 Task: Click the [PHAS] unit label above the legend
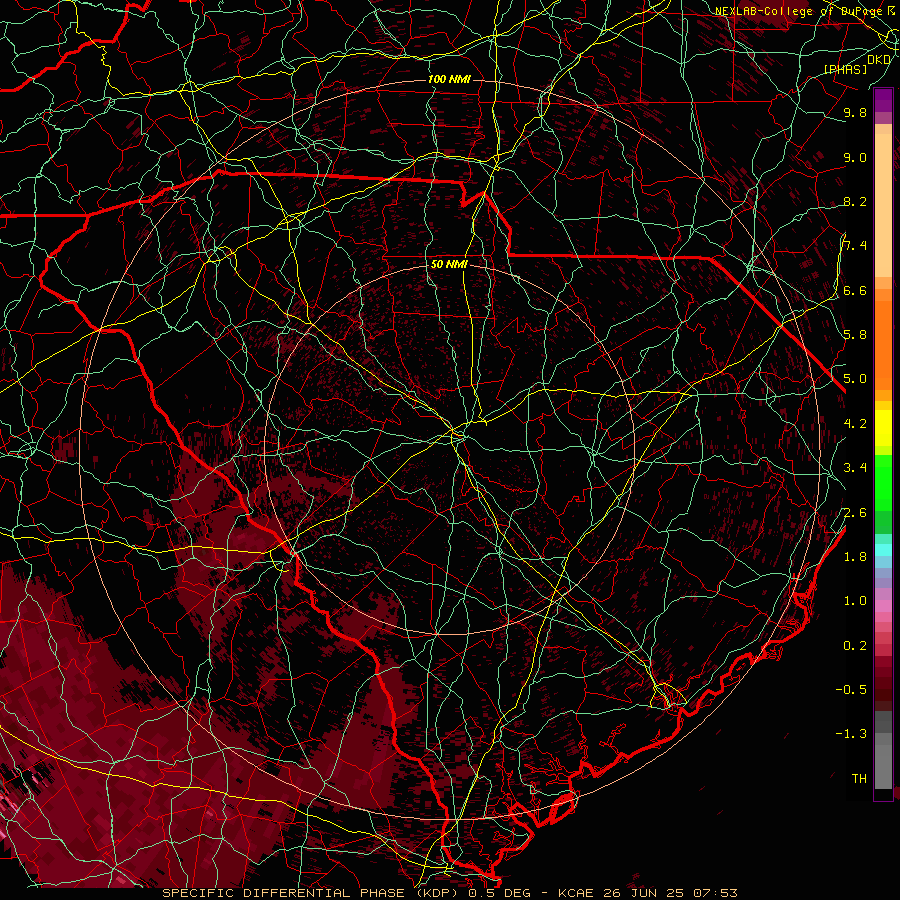click(845, 69)
